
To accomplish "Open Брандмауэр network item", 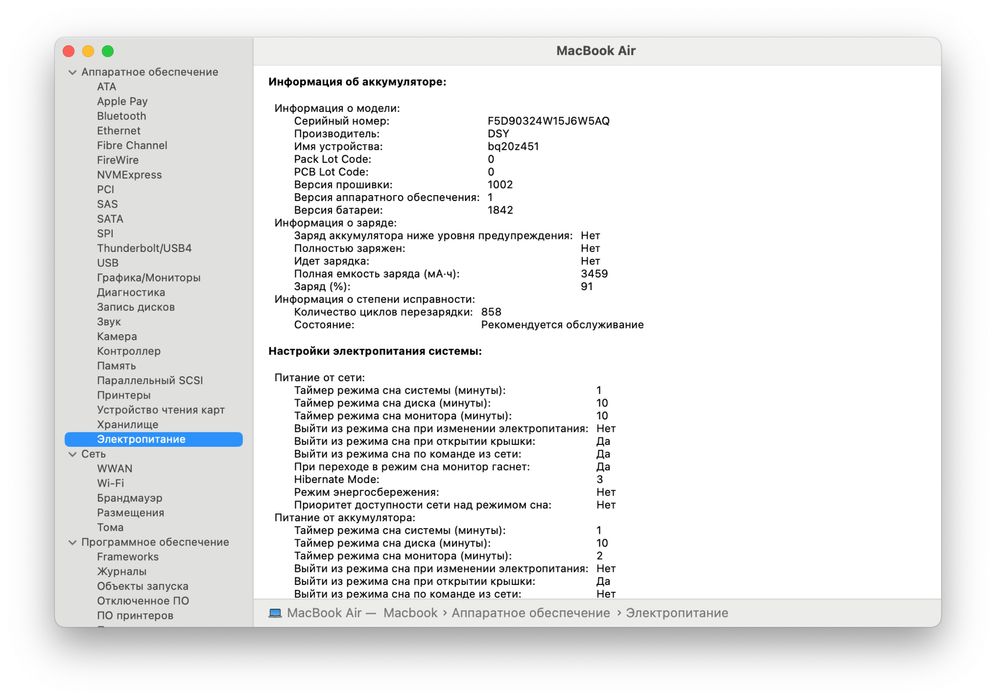I will (130, 498).
